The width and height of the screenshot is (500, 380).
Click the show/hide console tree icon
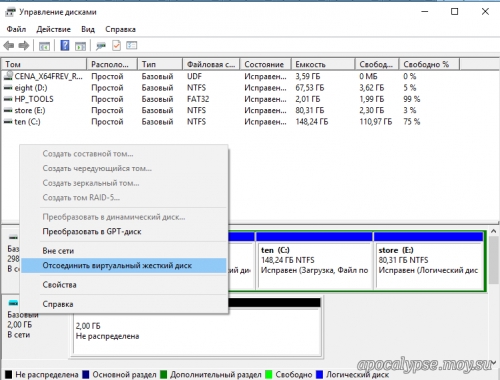pyautogui.click(x=44, y=46)
